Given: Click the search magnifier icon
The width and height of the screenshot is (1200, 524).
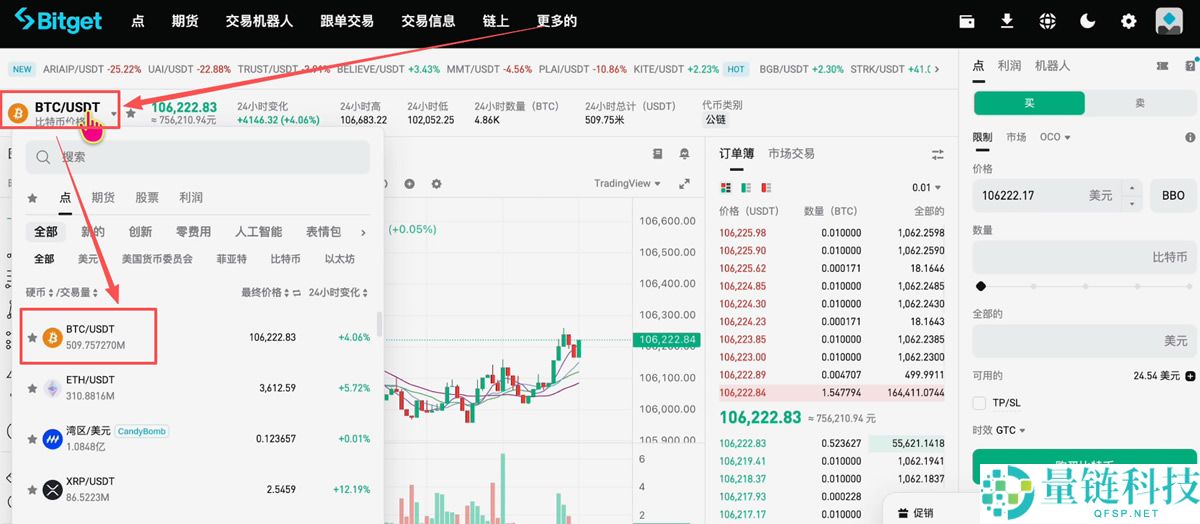Looking at the screenshot, I should click(44, 157).
